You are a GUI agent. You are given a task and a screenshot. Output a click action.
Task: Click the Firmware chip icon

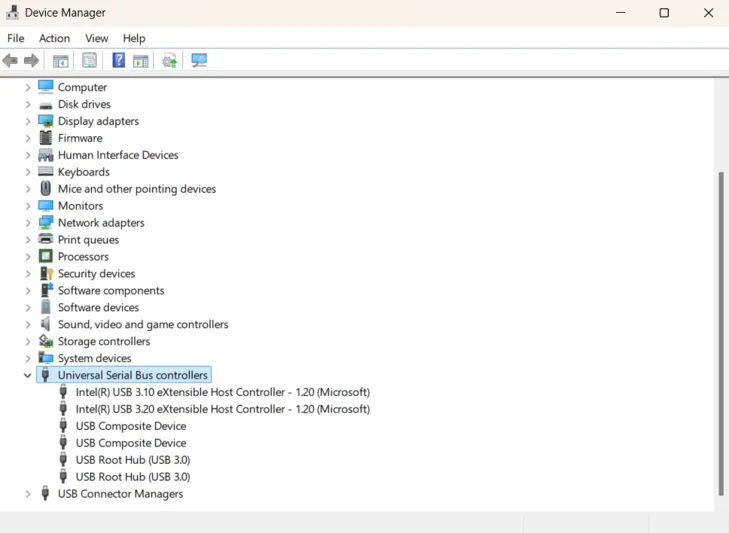[46, 138]
